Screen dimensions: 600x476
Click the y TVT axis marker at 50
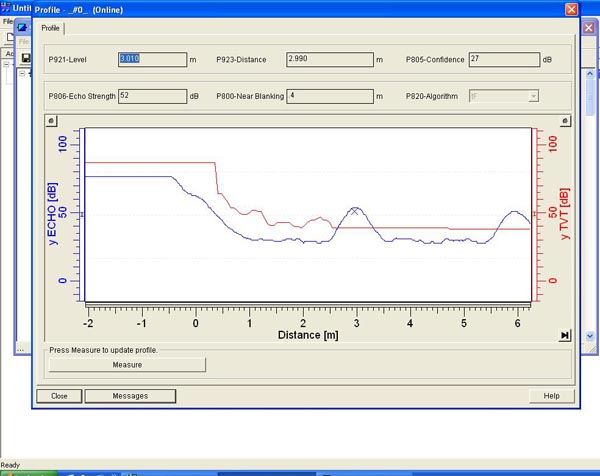pyautogui.click(x=535, y=214)
